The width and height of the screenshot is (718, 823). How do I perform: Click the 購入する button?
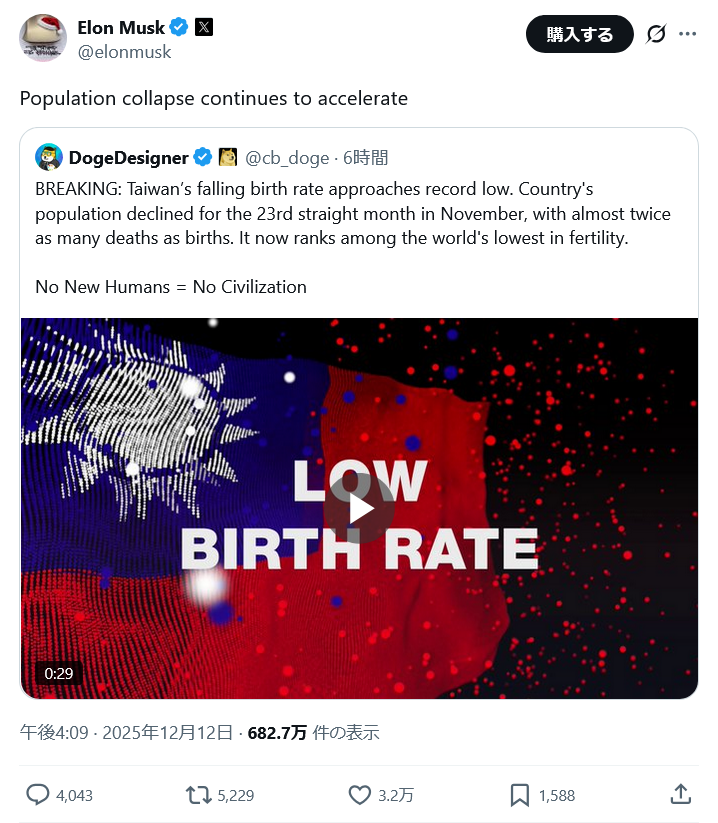click(579, 34)
